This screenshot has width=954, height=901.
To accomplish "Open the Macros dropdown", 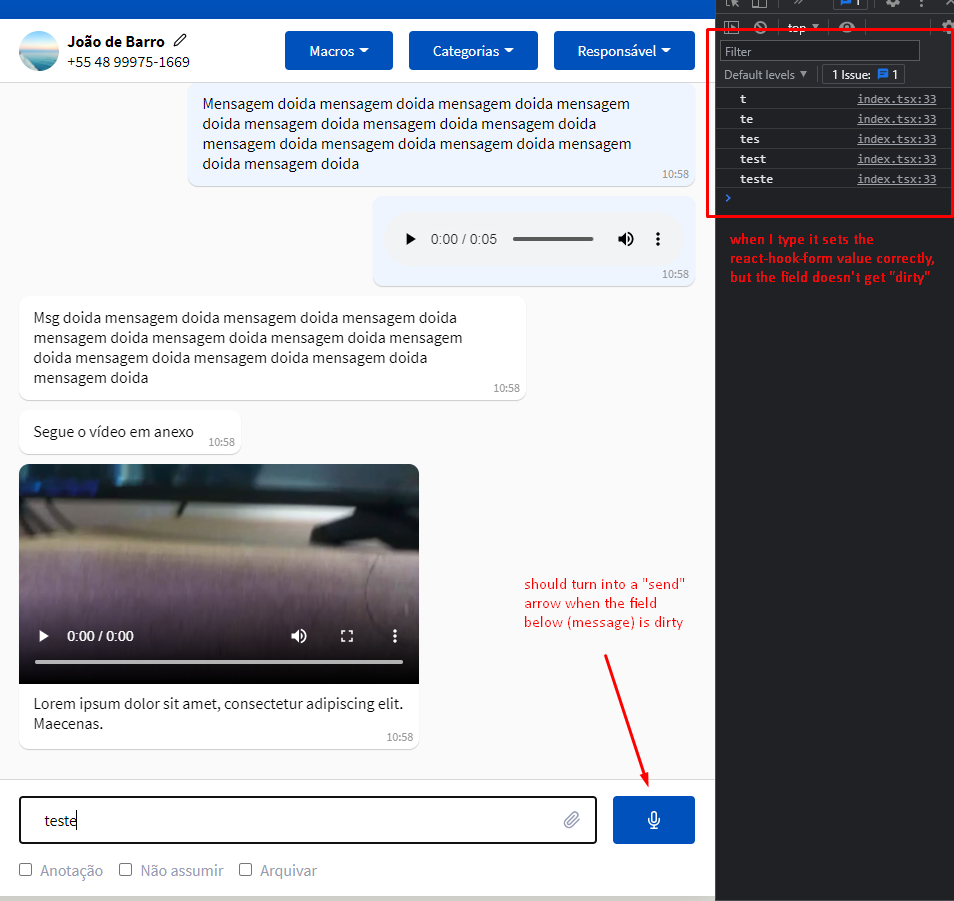I will (338, 50).
